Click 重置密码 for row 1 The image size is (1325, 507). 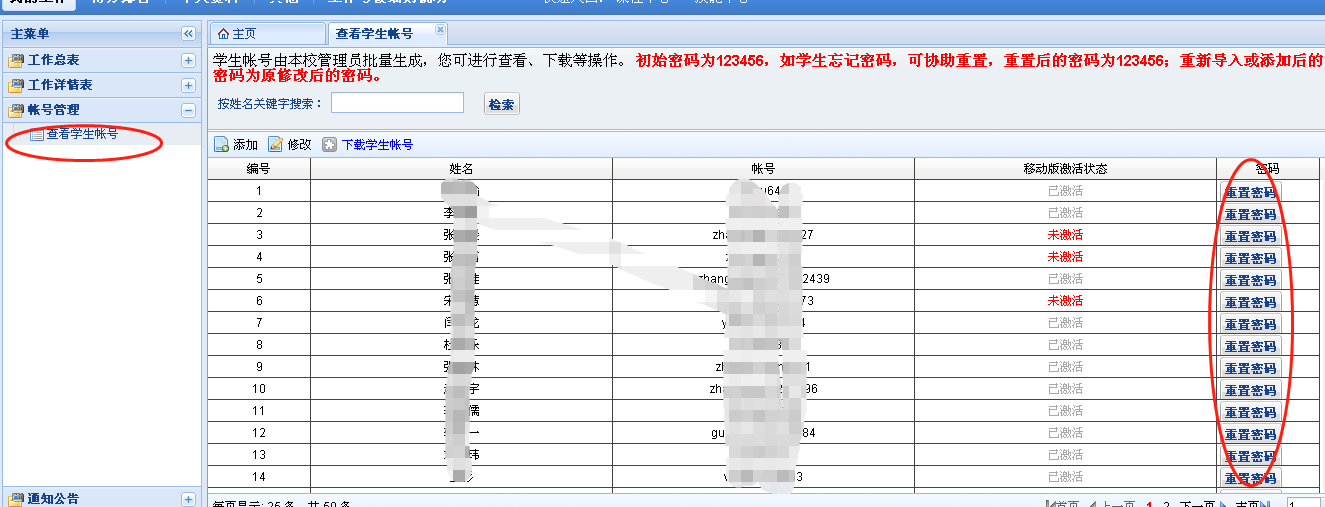(1250, 192)
